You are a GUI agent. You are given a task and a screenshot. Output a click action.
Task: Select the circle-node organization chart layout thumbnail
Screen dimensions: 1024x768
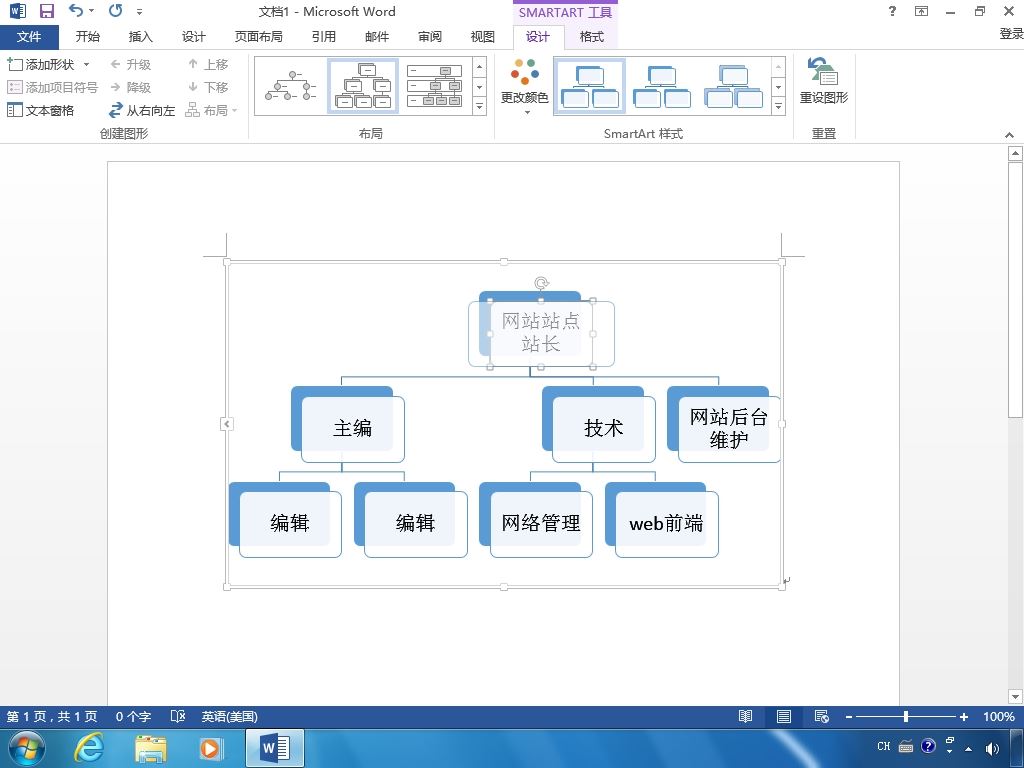pyautogui.click(x=291, y=87)
